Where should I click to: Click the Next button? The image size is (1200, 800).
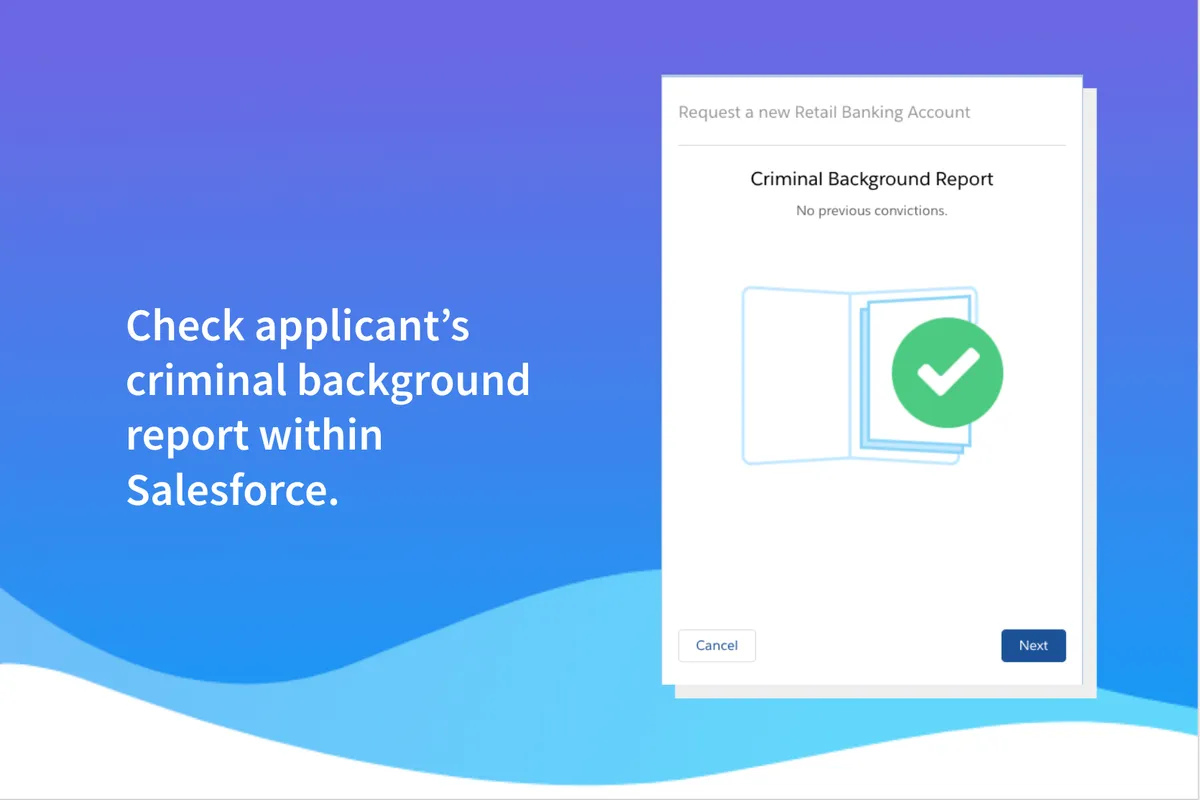point(1033,646)
